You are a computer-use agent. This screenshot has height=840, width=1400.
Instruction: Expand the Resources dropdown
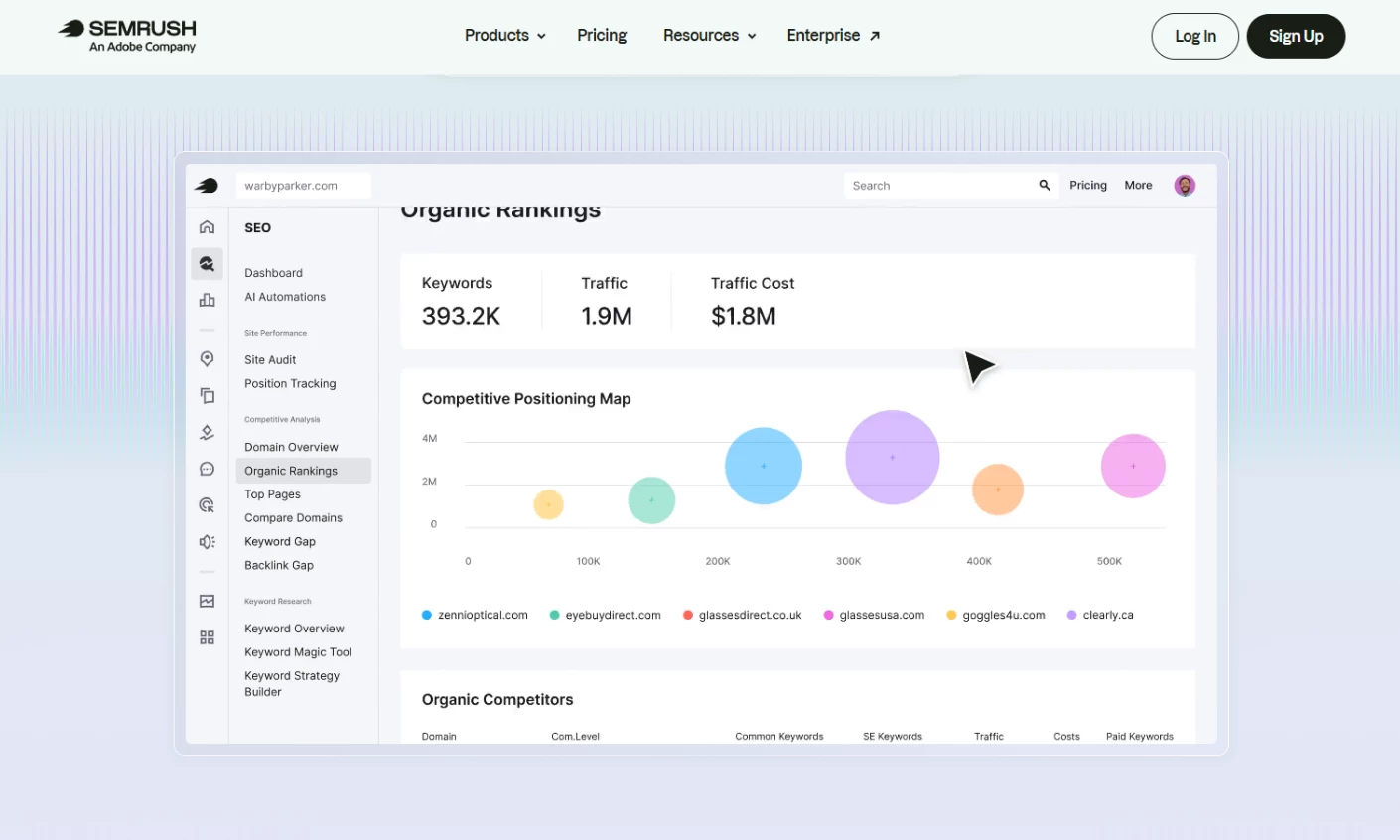(x=709, y=36)
